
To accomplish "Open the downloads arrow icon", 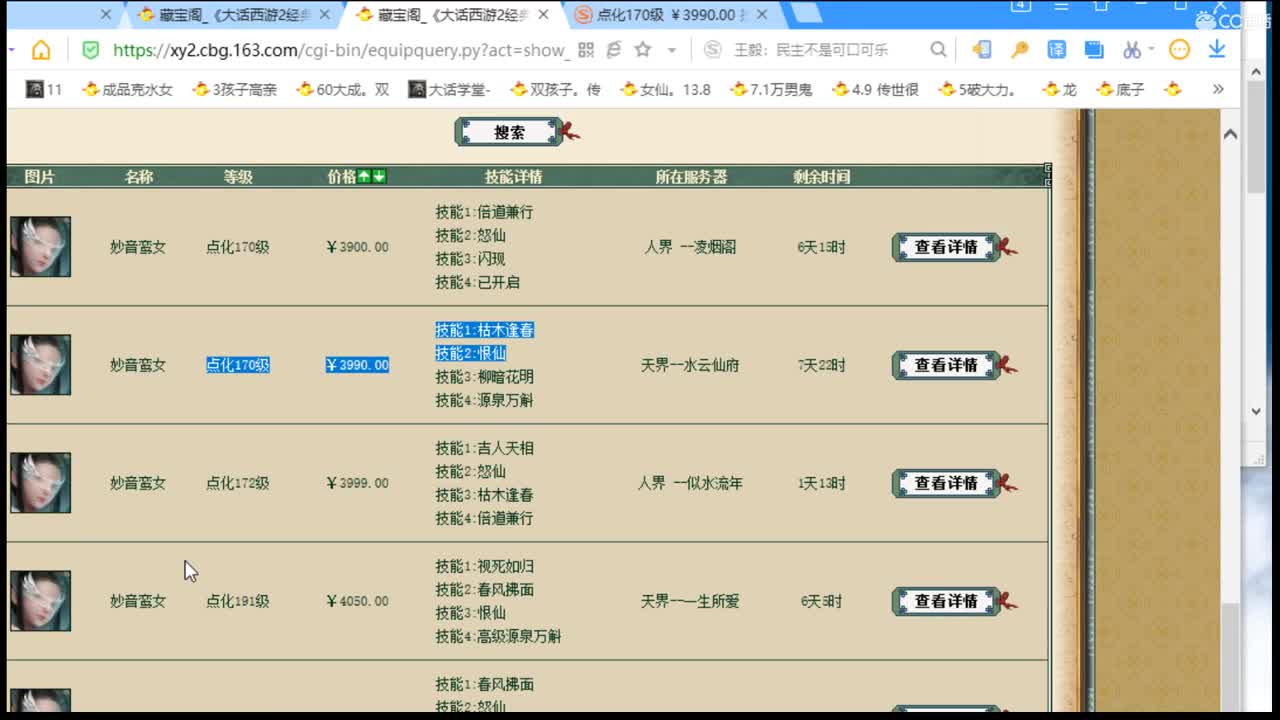I will pos(1217,50).
